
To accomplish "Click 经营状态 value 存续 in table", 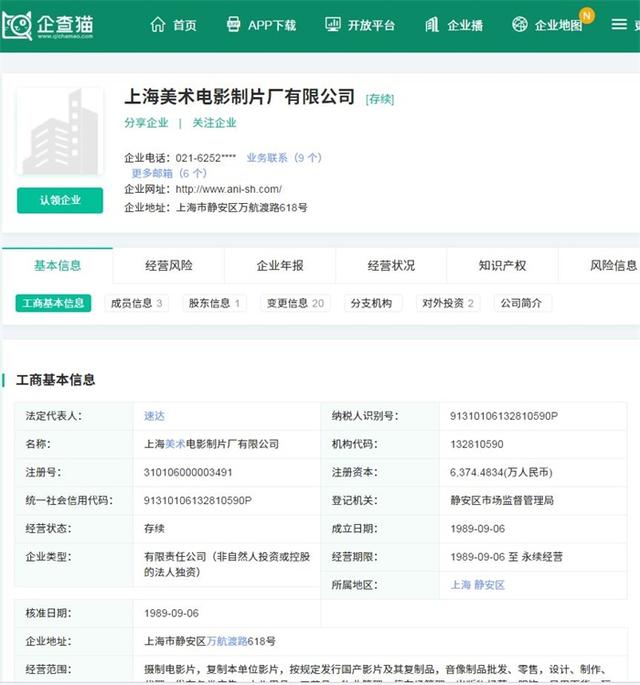I will coord(155,529).
